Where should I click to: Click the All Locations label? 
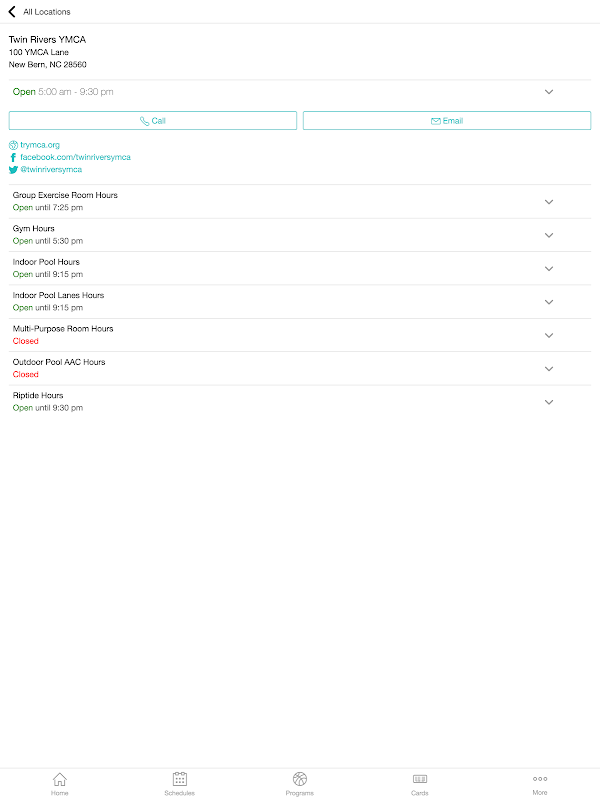tap(47, 12)
